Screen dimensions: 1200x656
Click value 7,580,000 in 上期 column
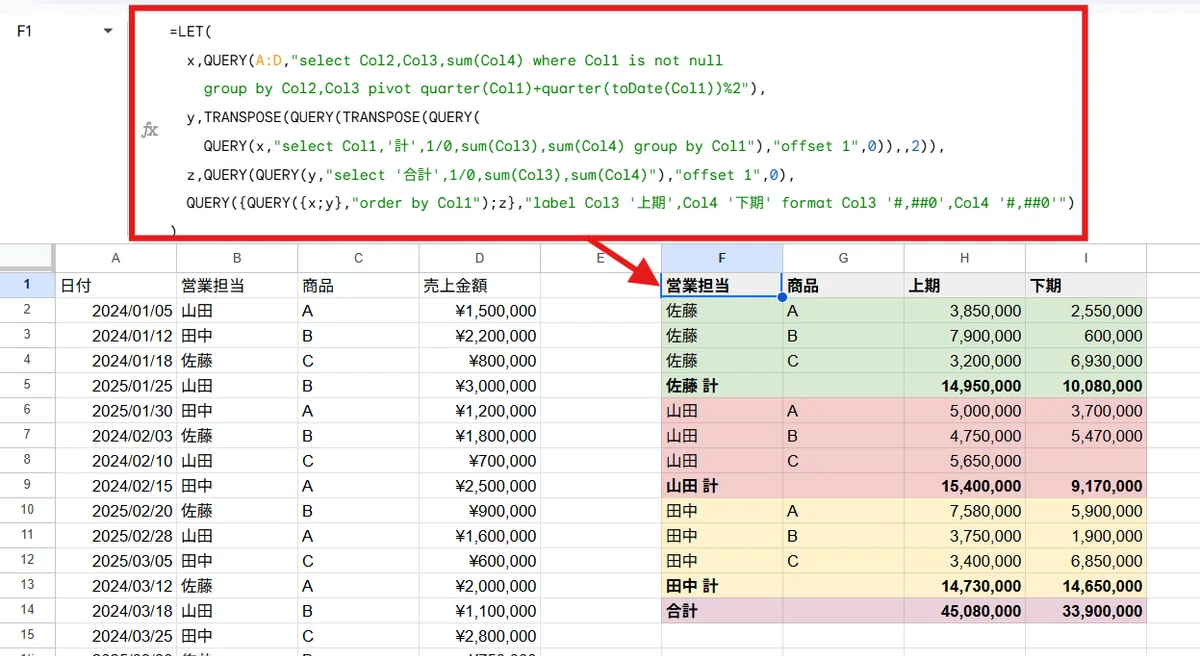(x=964, y=510)
